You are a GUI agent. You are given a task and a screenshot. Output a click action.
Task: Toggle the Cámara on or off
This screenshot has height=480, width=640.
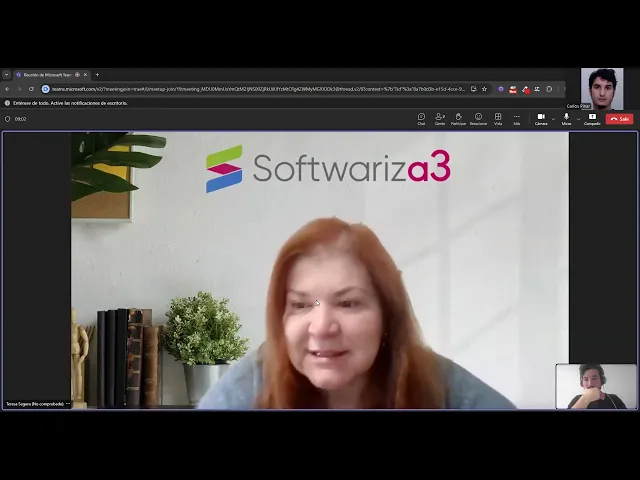pyautogui.click(x=541, y=119)
